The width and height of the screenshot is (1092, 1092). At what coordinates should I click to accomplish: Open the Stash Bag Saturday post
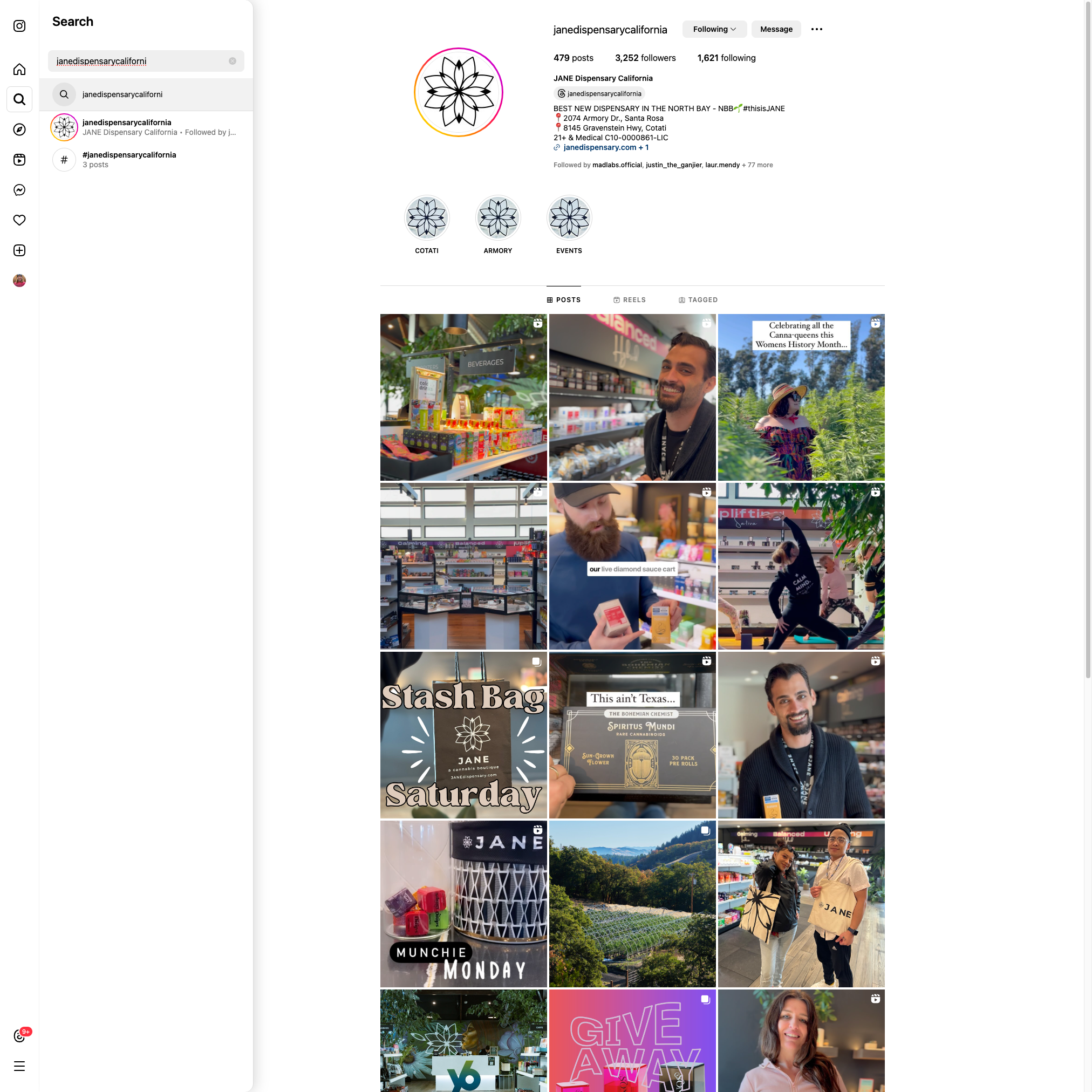click(463, 735)
